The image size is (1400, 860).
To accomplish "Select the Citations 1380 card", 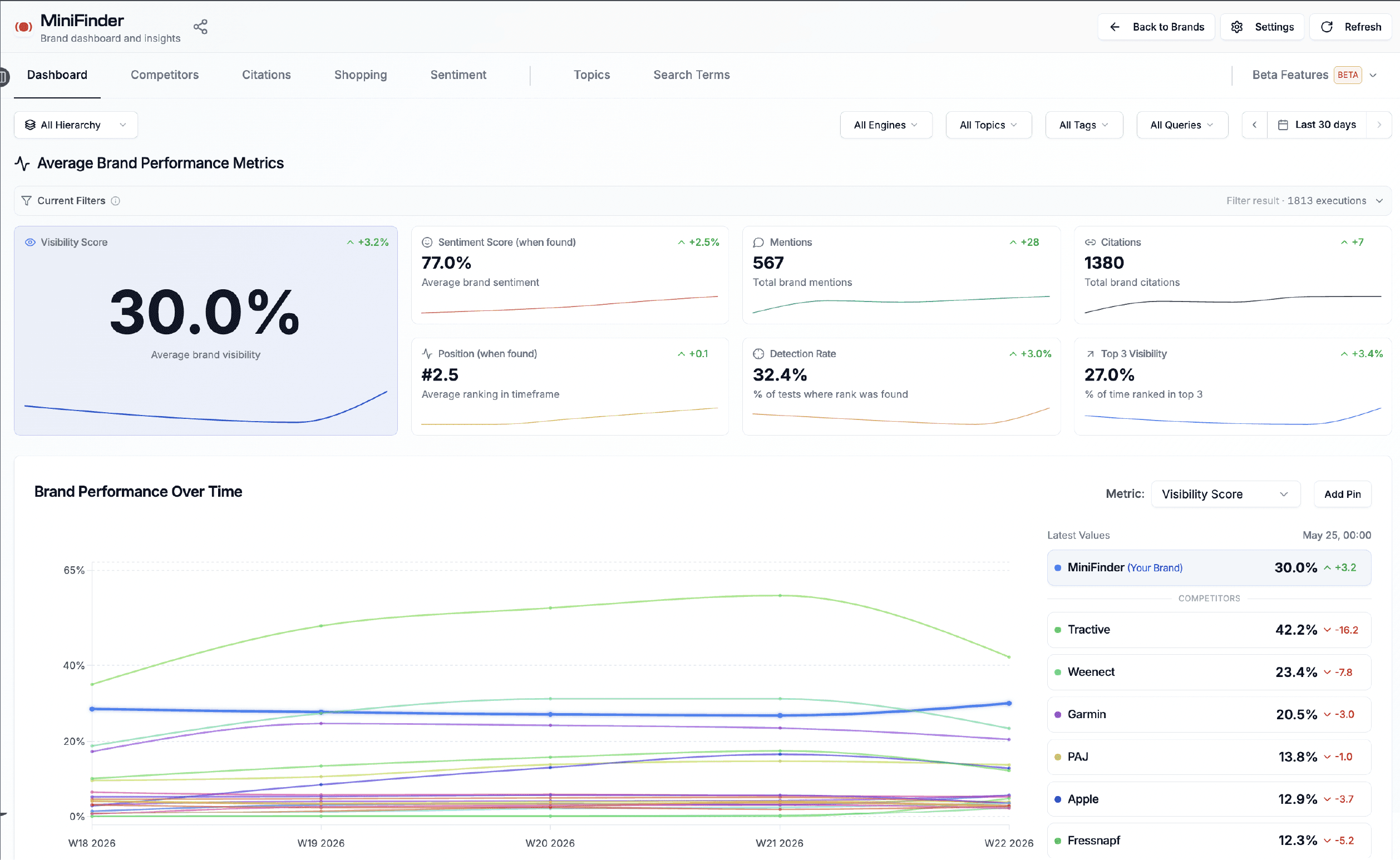I will (1233, 275).
